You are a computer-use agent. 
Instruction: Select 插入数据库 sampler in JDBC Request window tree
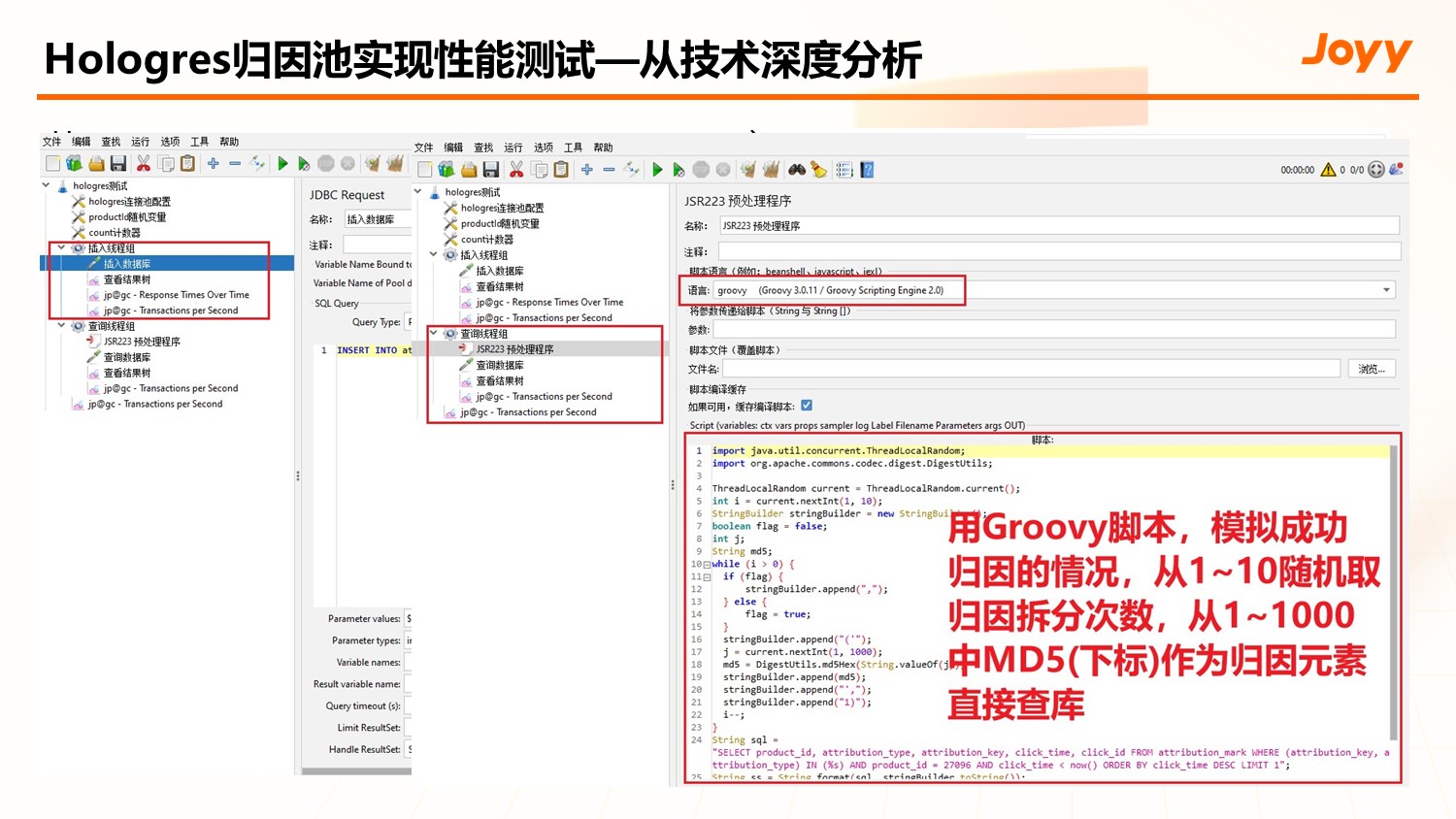click(x=126, y=264)
